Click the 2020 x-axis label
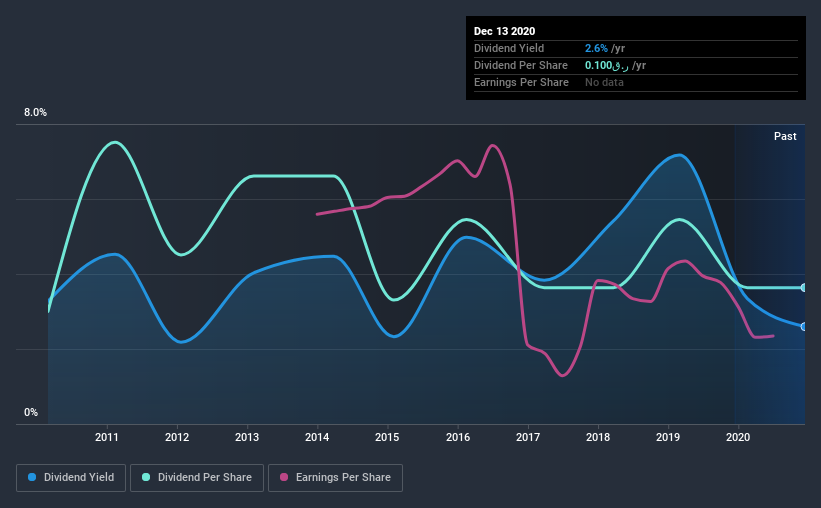The image size is (821, 508). (738, 437)
